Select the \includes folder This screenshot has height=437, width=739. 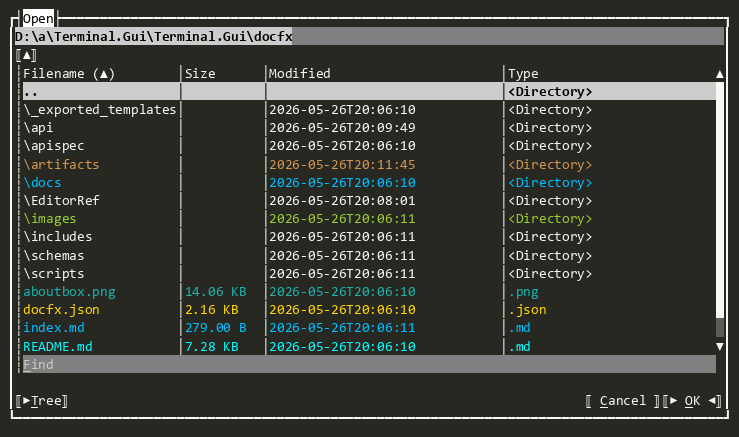tap(57, 237)
